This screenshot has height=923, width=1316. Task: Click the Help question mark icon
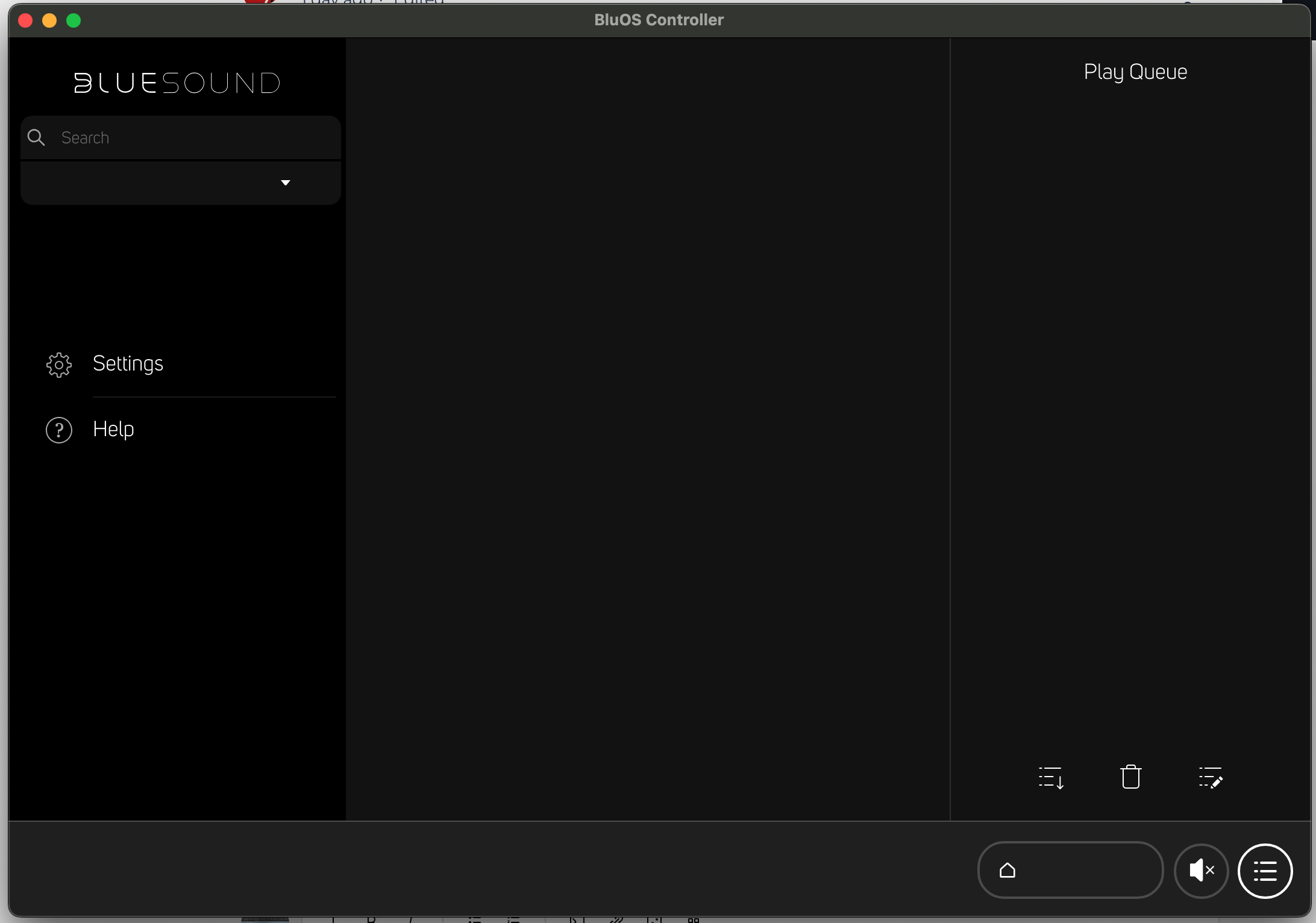(x=59, y=430)
